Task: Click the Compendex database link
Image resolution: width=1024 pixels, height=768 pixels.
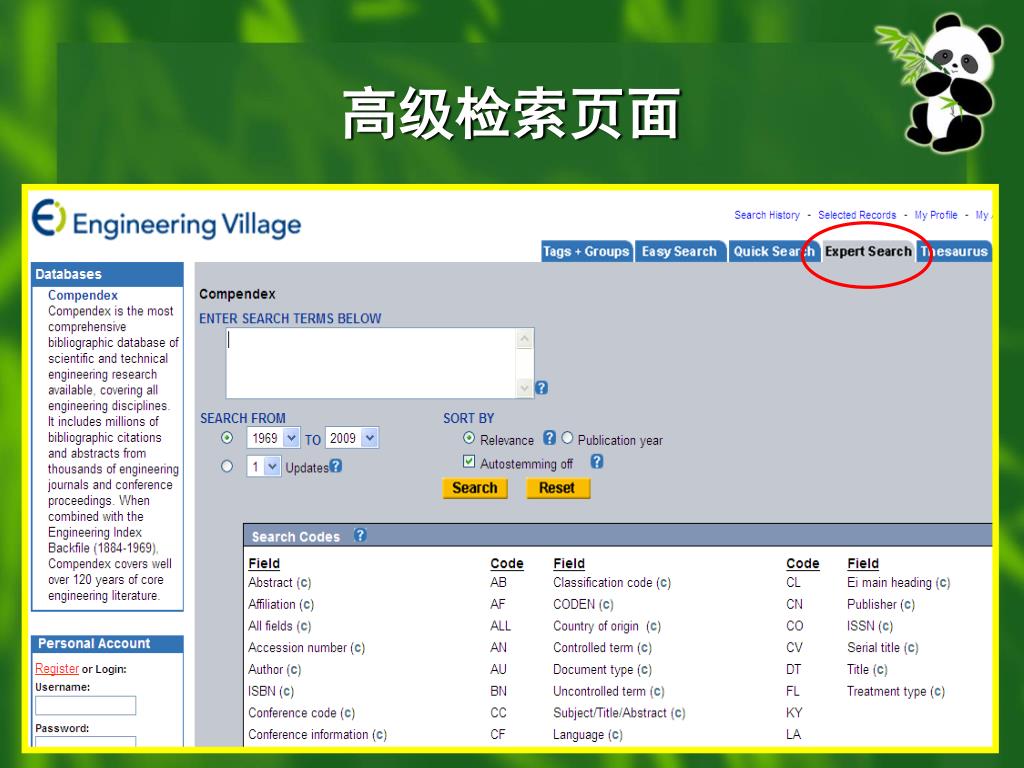Action: point(83,295)
